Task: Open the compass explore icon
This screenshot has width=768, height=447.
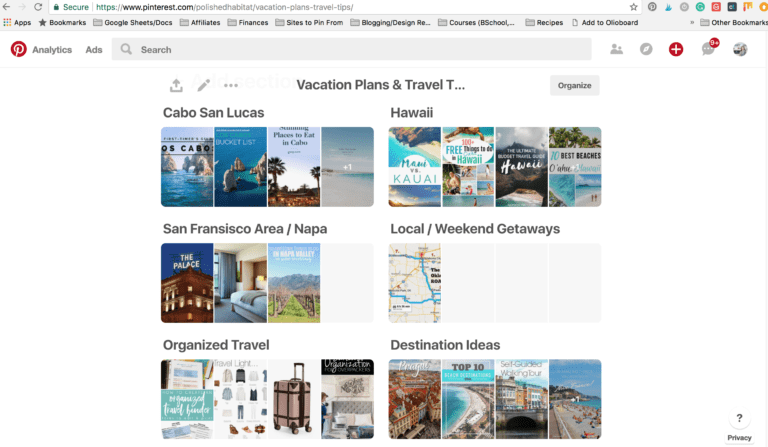Action: click(x=646, y=49)
